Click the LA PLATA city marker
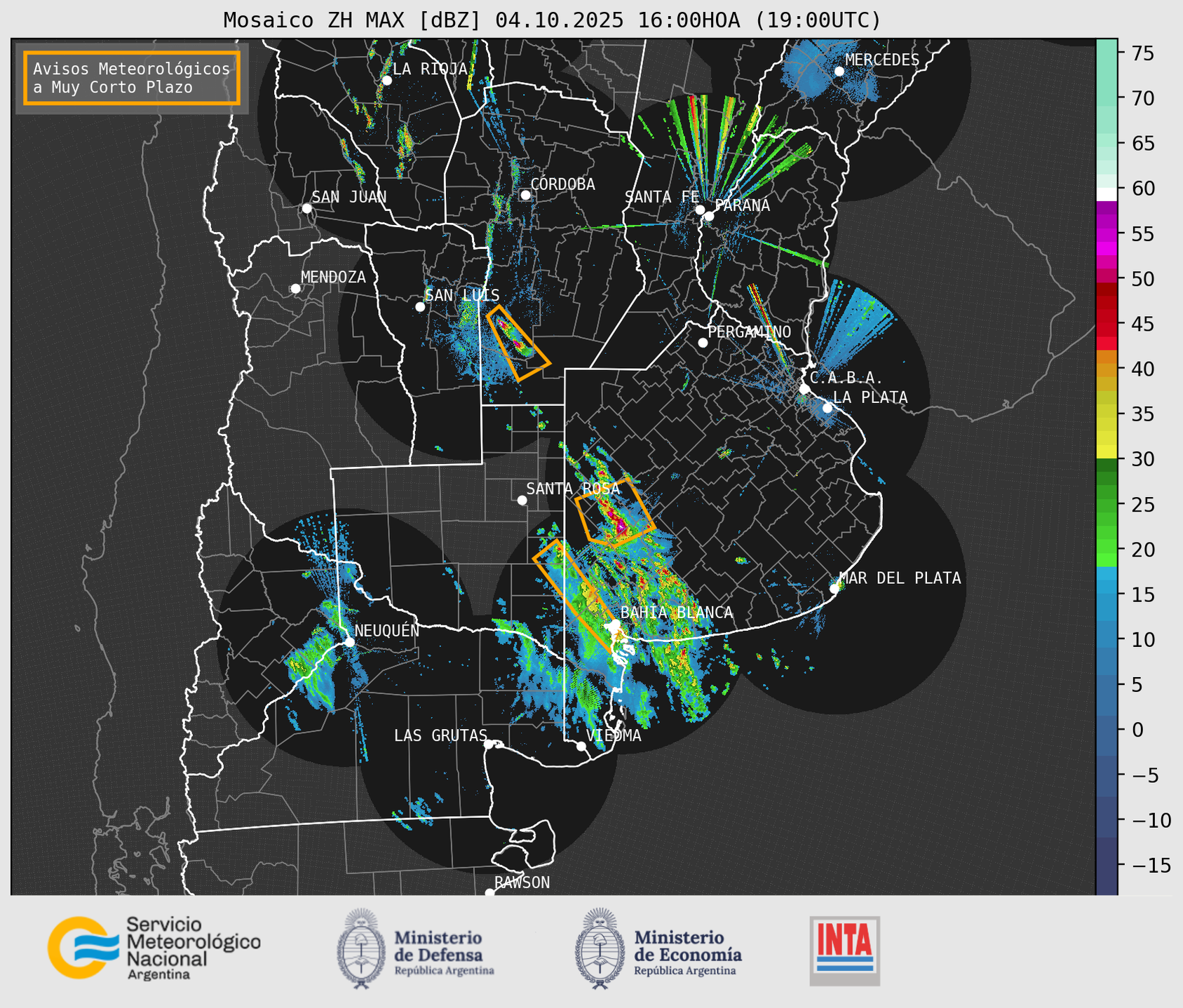The height and width of the screenshot is (1008, 1183). (827, 408)
